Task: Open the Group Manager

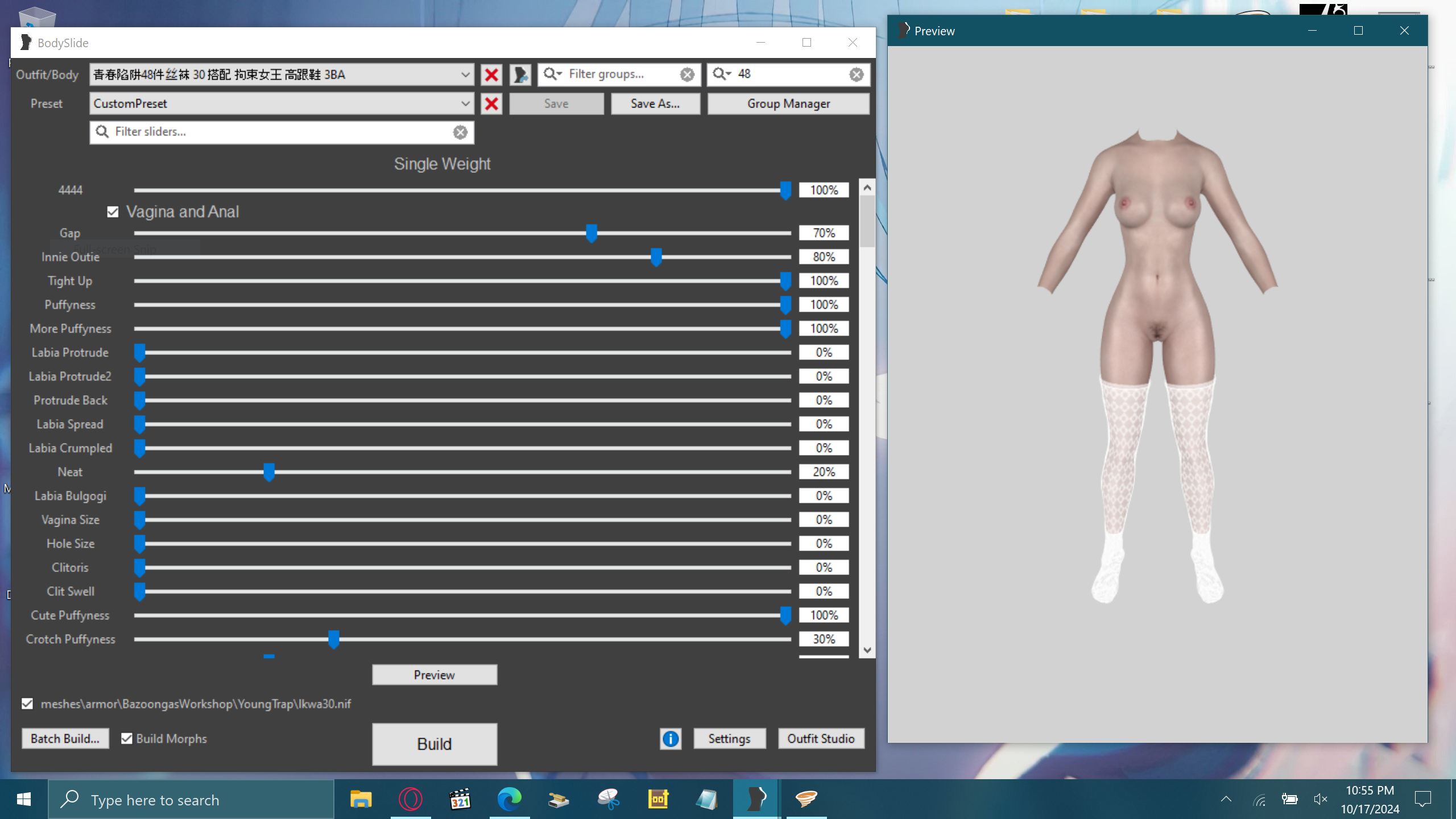Action: tap(788, 104)
